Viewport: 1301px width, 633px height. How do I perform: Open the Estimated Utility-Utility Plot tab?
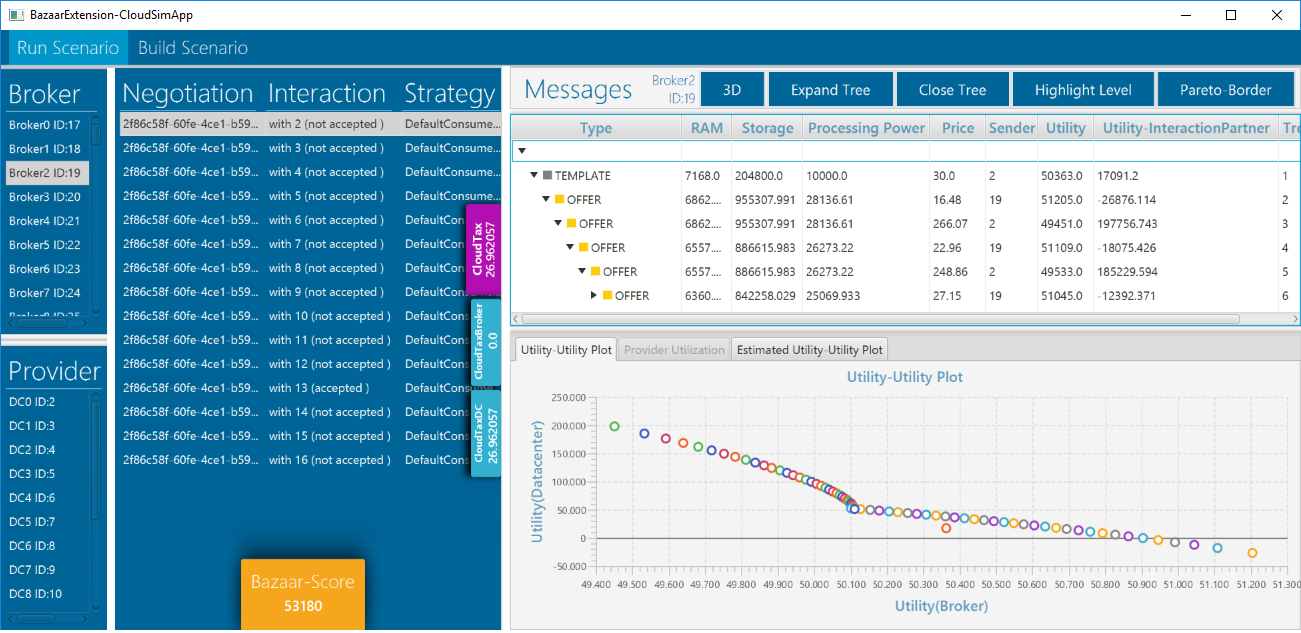pos(809,350)
